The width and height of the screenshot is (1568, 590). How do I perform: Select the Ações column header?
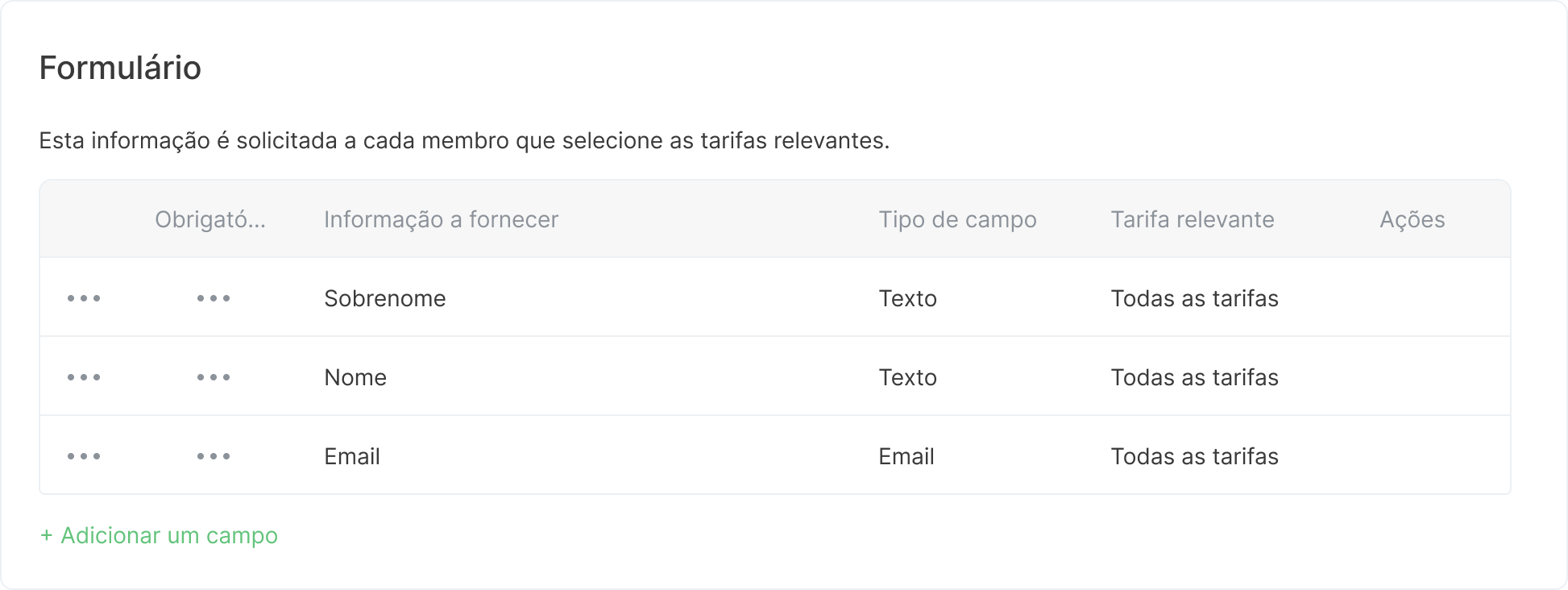coord(1412,218)
